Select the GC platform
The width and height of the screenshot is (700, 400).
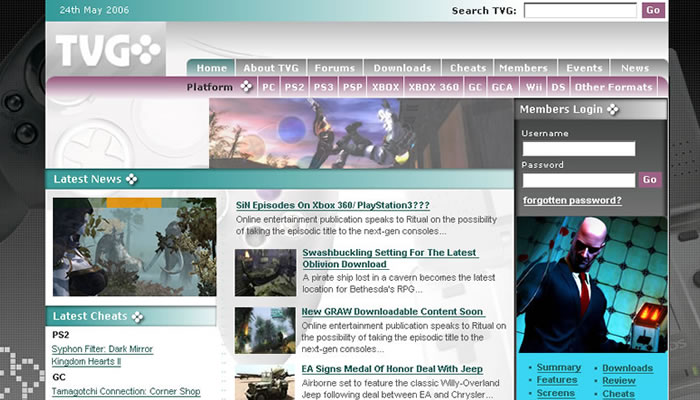(x=475, y=87)
